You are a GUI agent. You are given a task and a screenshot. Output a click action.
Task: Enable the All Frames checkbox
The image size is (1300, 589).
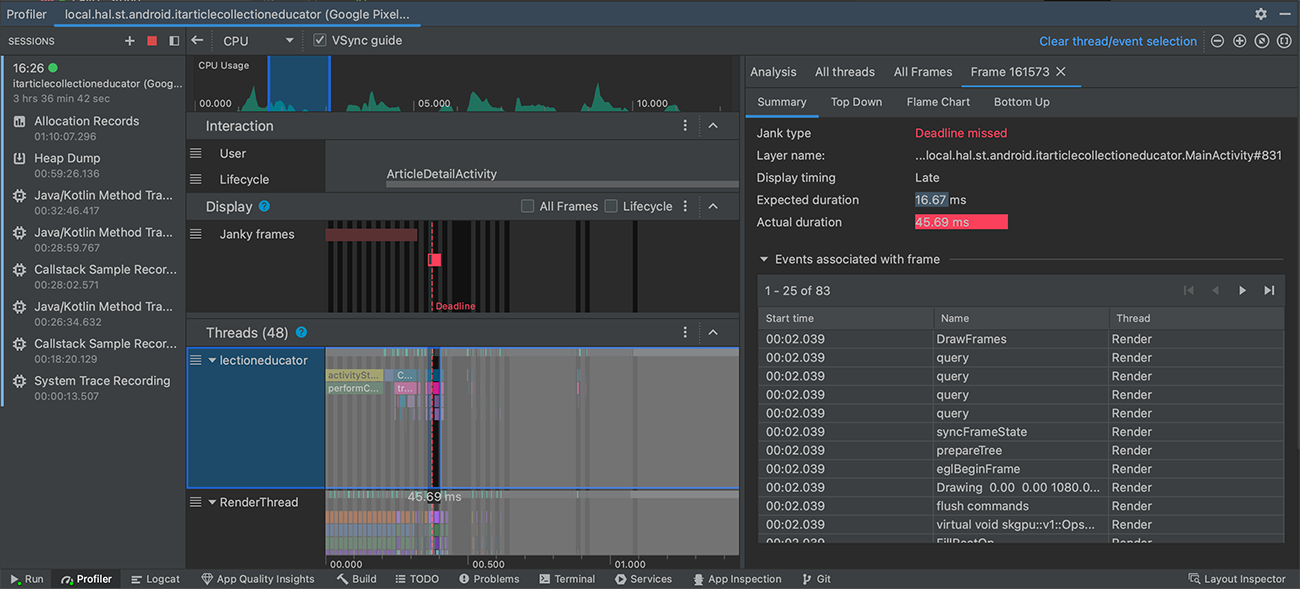pos(527,206)
